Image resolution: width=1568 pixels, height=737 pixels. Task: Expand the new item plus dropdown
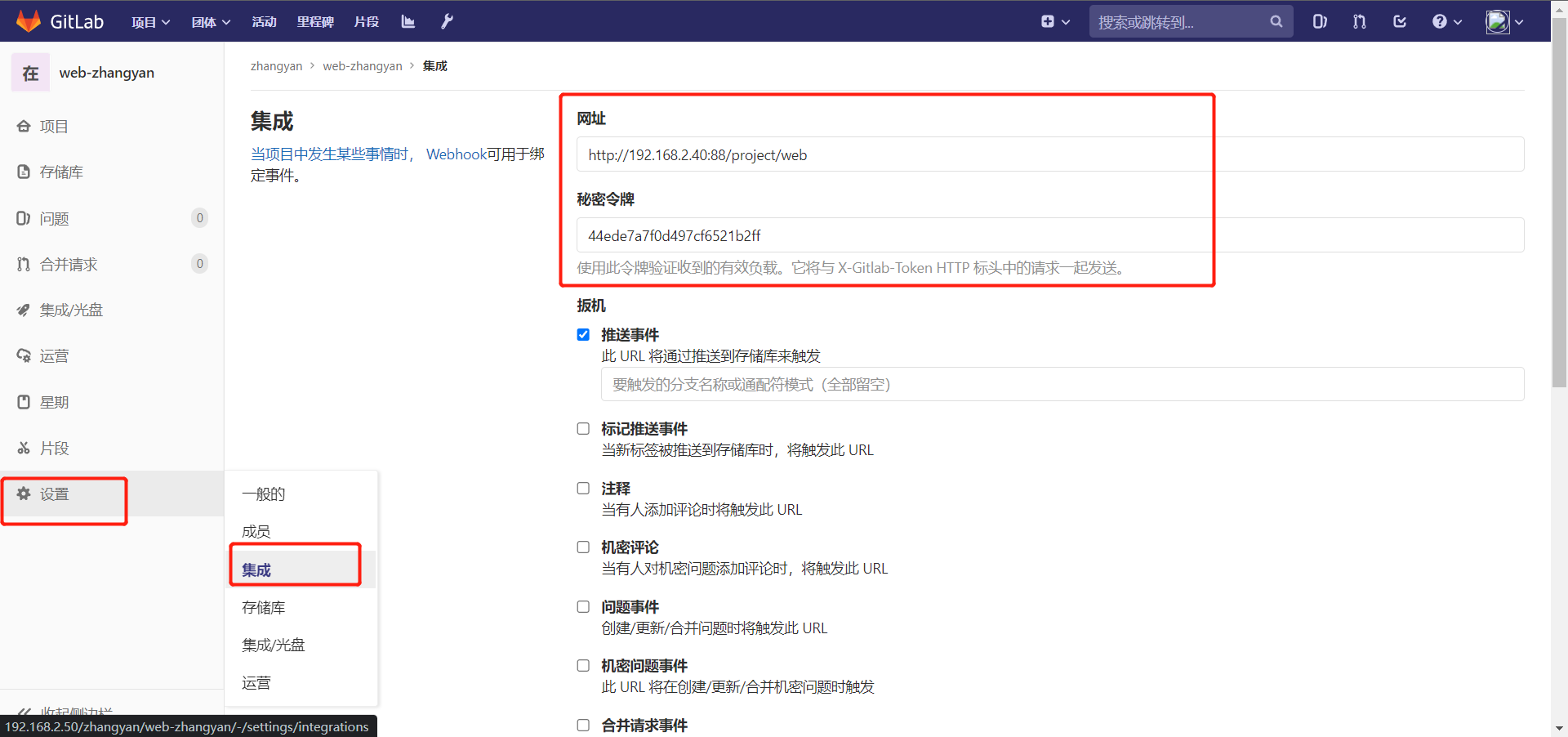click(1055, 21)
